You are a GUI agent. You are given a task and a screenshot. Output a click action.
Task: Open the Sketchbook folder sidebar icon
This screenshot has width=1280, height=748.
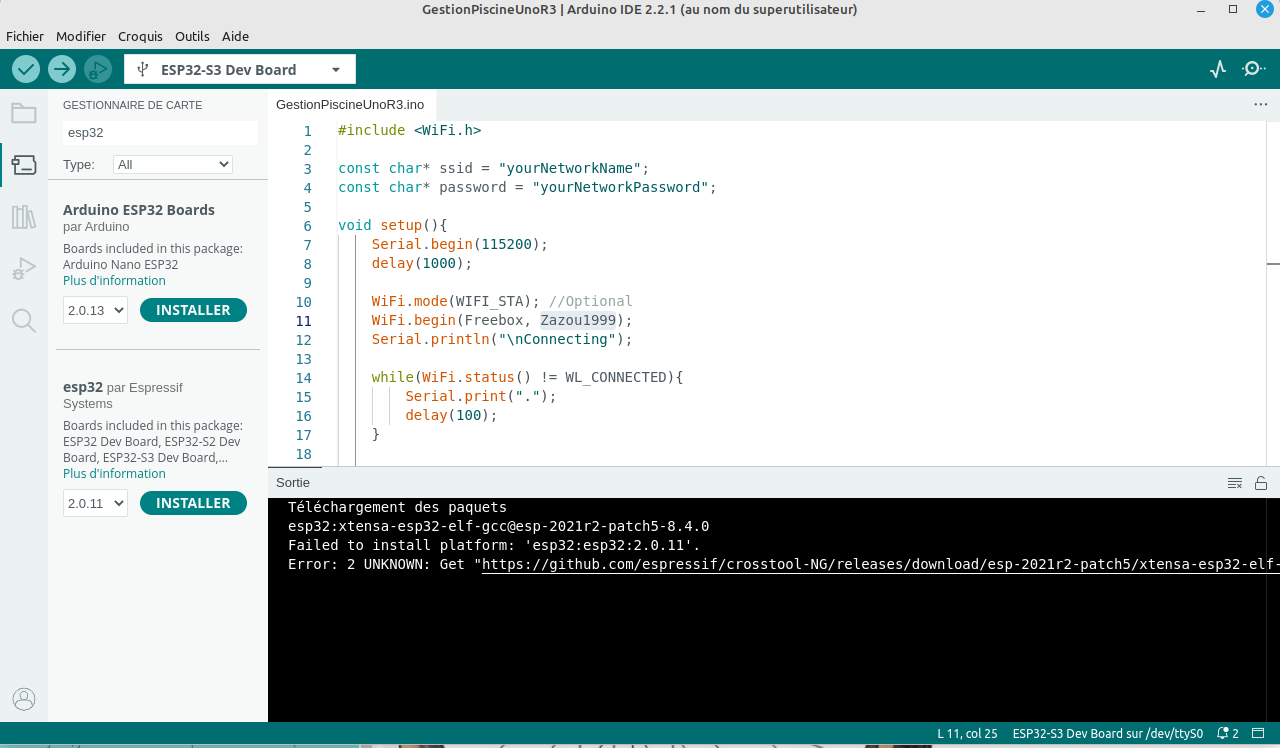tap(24, 112)
